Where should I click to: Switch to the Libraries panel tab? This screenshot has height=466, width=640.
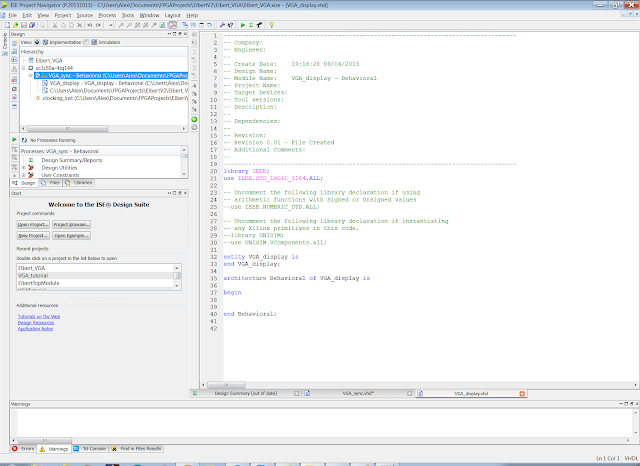coord(79,183)
